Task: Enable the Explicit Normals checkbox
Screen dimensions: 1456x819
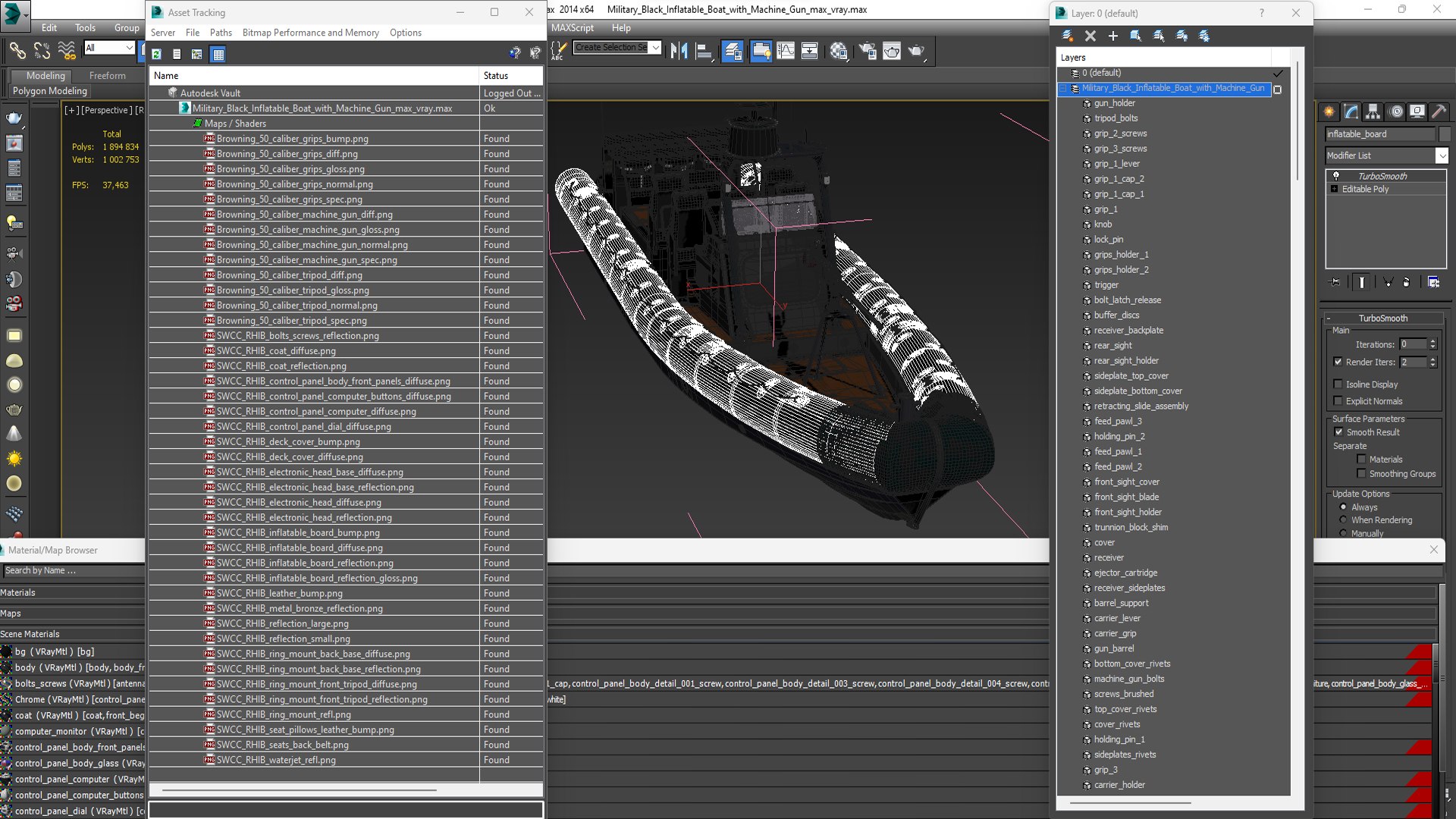Action: (x=1338, y=400)
